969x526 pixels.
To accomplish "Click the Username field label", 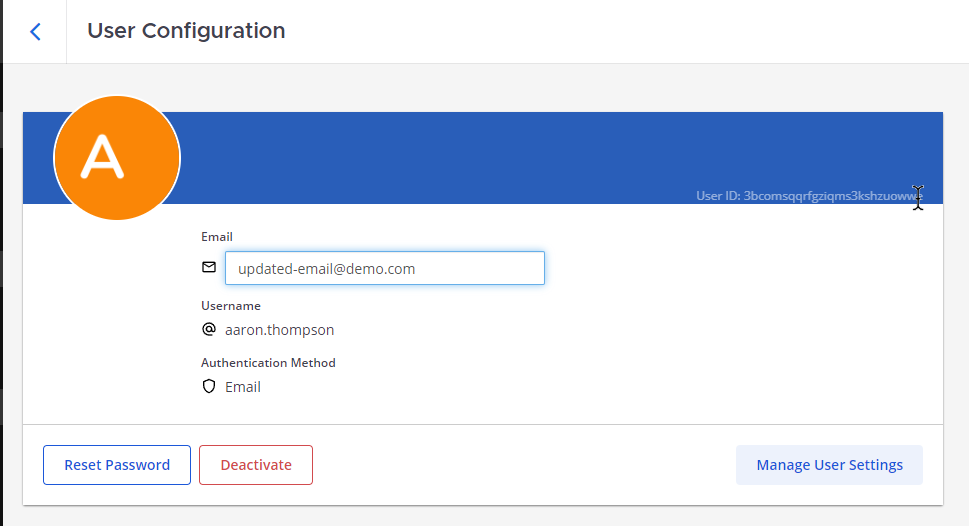I will click(x=231, y=306).
